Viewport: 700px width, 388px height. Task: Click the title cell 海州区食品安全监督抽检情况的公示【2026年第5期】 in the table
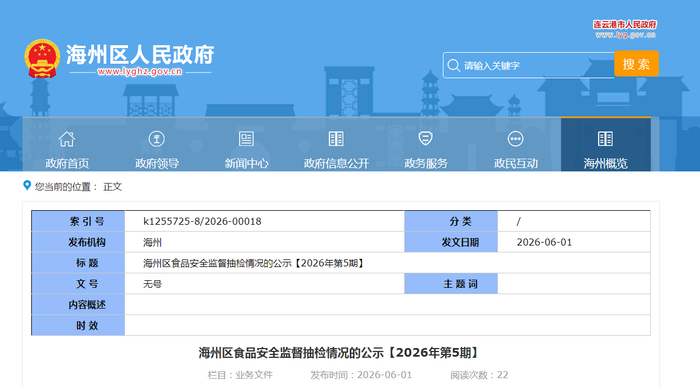(x=254, y=263)
